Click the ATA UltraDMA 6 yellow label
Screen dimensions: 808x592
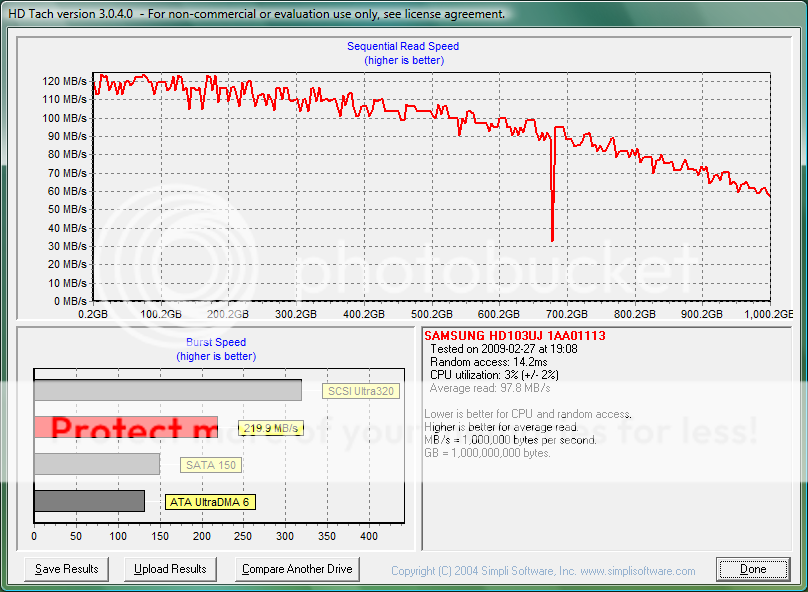(x=208, y=502)
